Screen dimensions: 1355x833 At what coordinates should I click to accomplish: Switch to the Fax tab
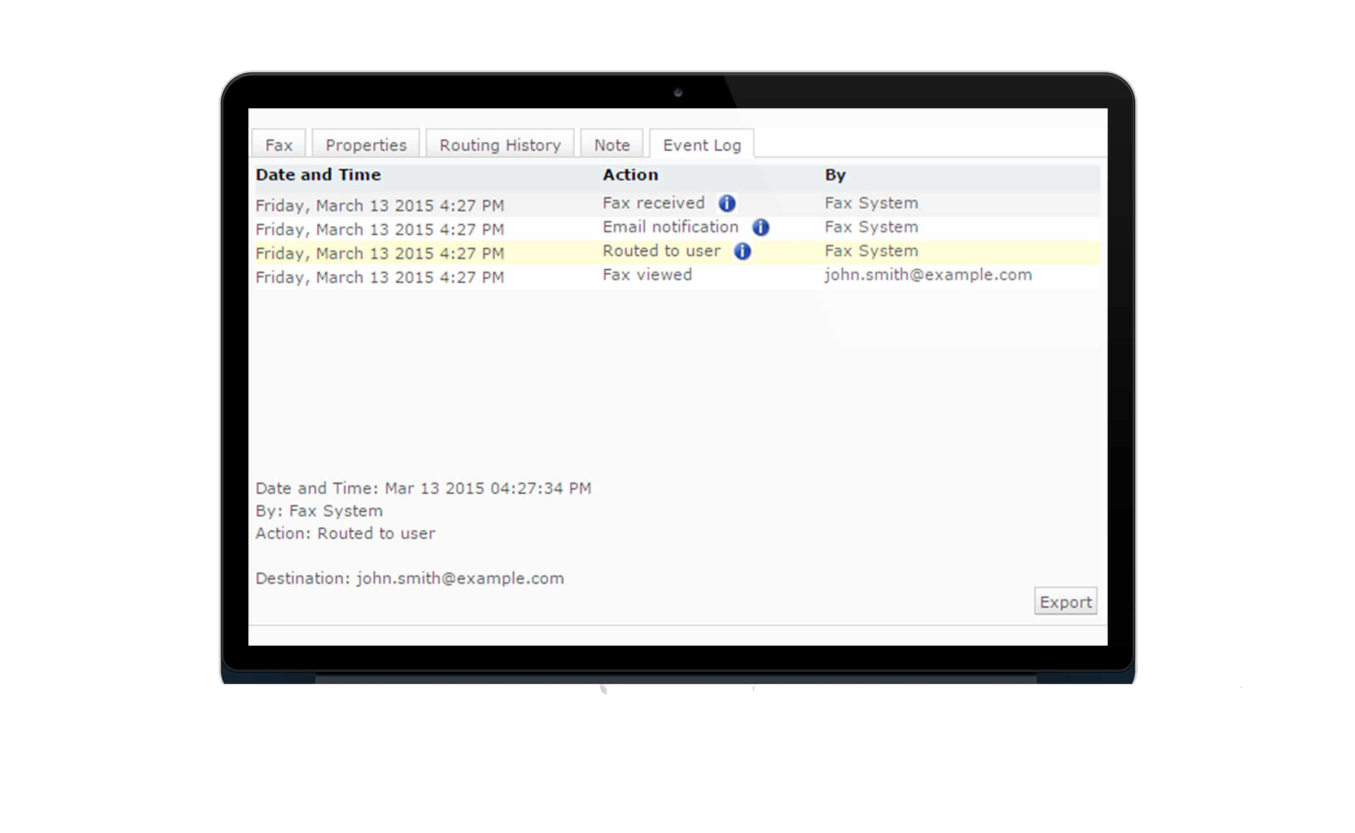[x=279, y=145]
